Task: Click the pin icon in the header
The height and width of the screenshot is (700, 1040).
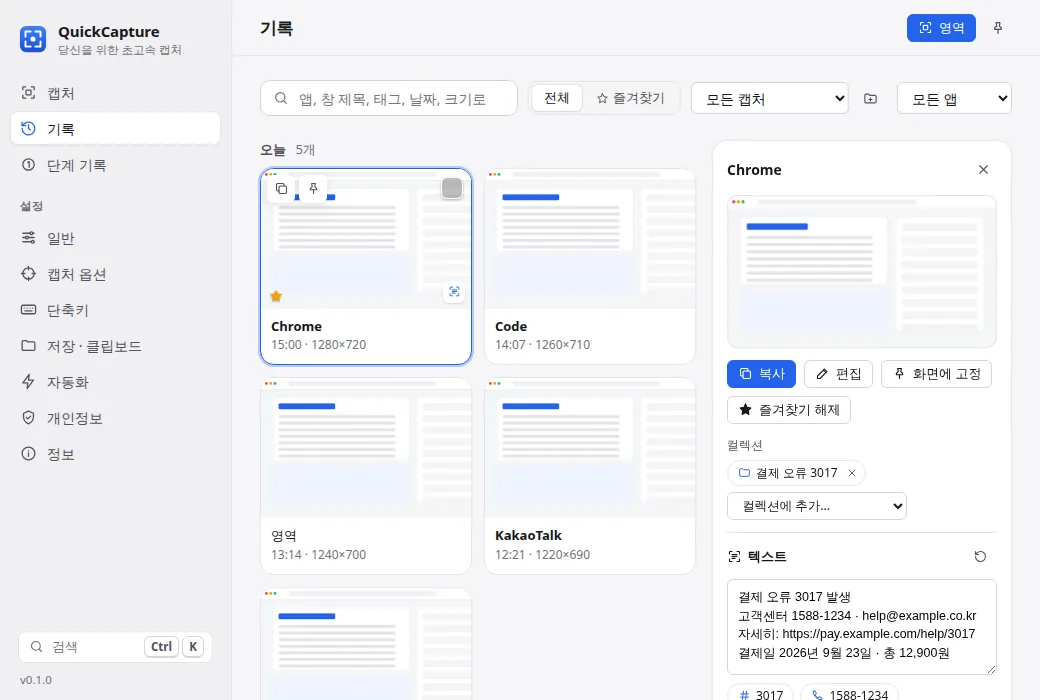Action: click(x=998, y=28)
